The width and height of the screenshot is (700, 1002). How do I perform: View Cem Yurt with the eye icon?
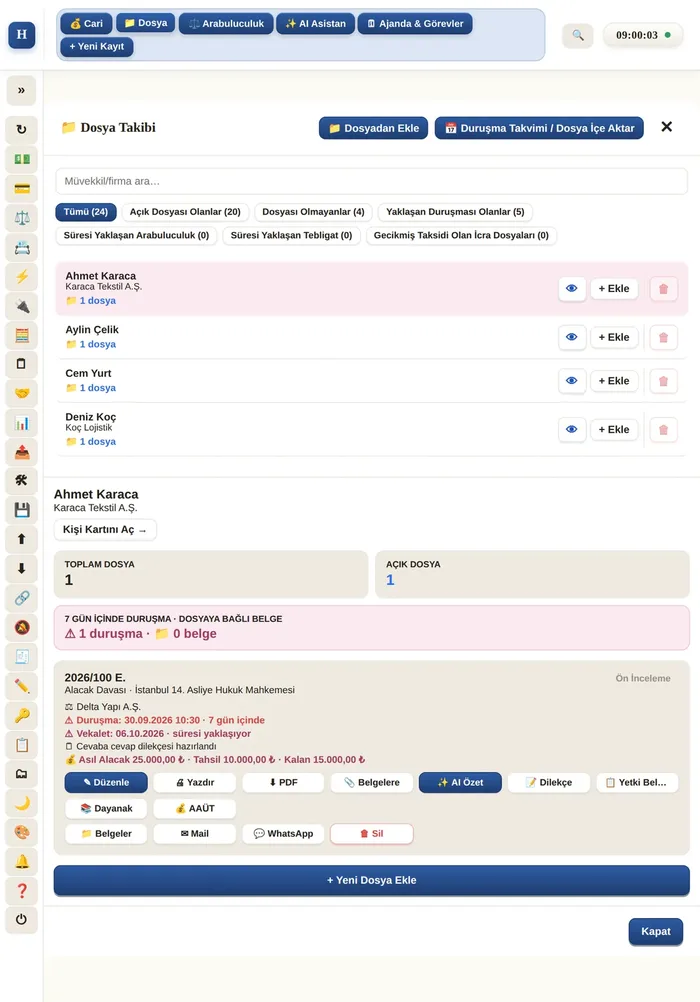click(x=572, y=381)
